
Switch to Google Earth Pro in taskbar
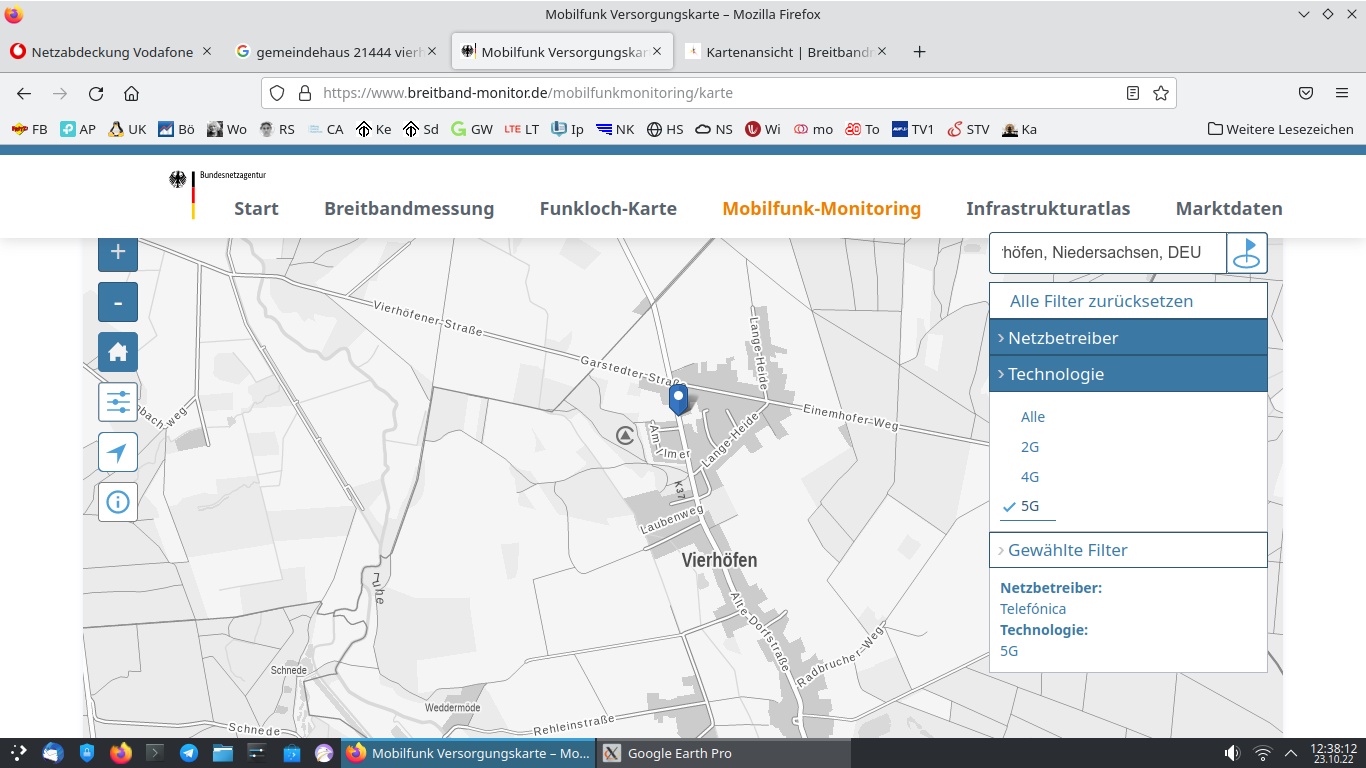tap(723, 753)
